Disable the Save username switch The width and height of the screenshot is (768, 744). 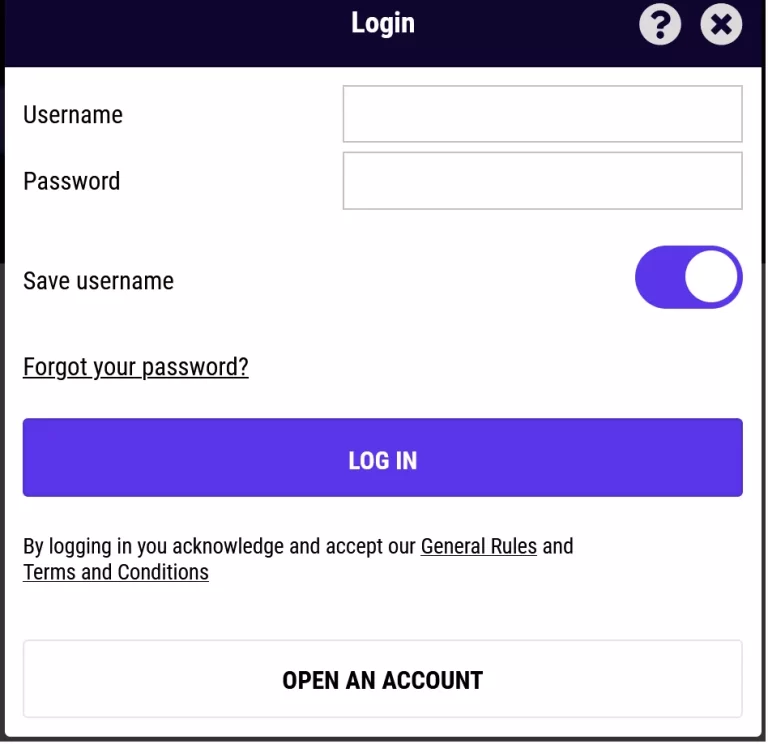(x=688, y=277)
